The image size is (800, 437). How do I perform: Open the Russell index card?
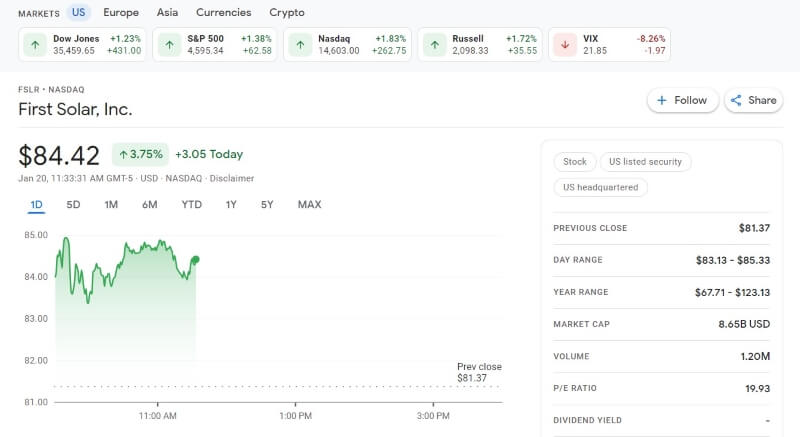coord(480,45)
